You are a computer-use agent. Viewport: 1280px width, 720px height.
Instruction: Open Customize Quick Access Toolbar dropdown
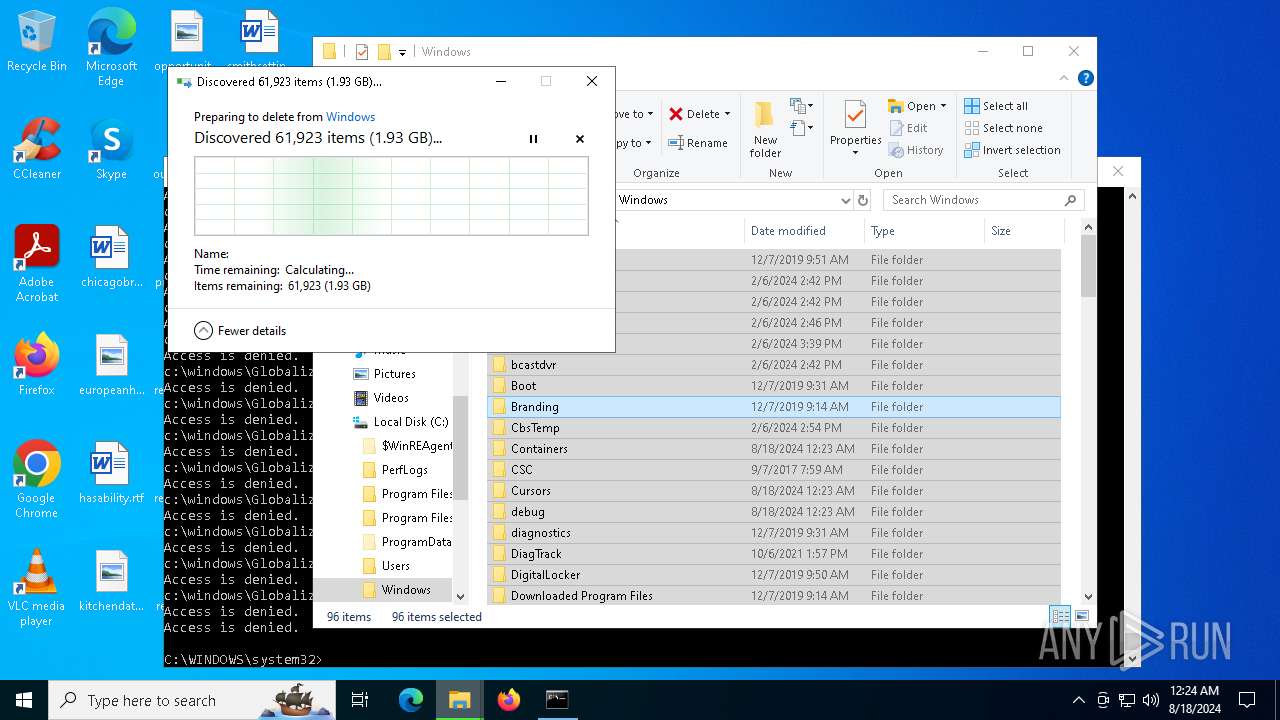click(402, 52)
